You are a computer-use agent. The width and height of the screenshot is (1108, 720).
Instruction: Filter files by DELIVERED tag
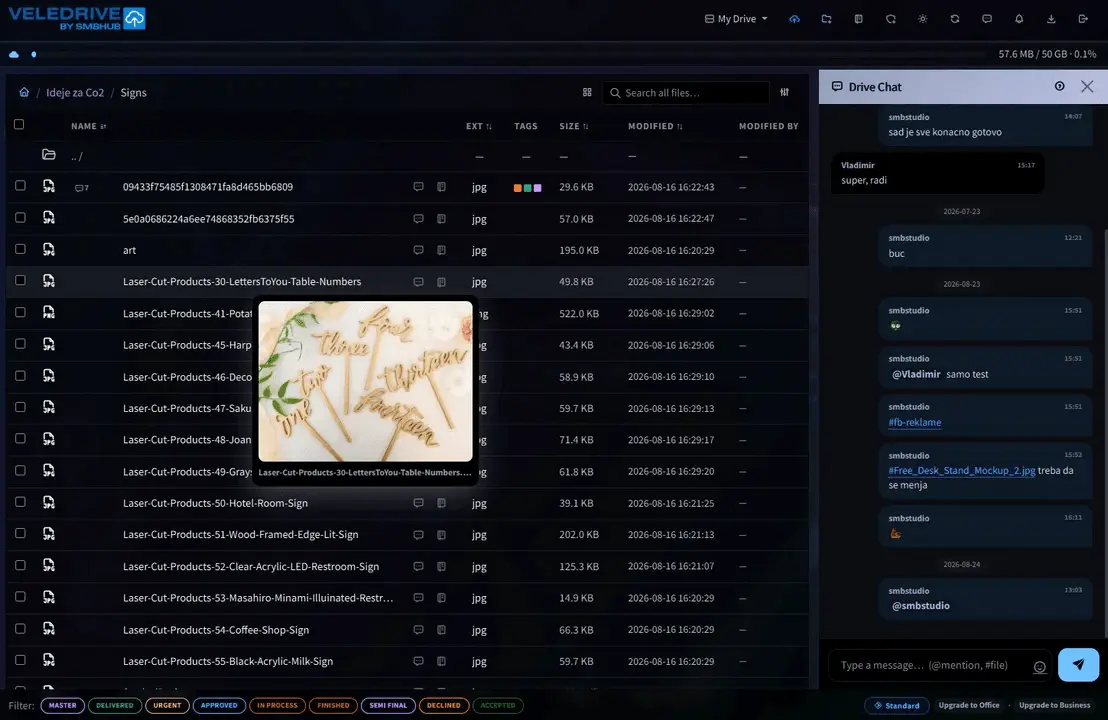114,705
